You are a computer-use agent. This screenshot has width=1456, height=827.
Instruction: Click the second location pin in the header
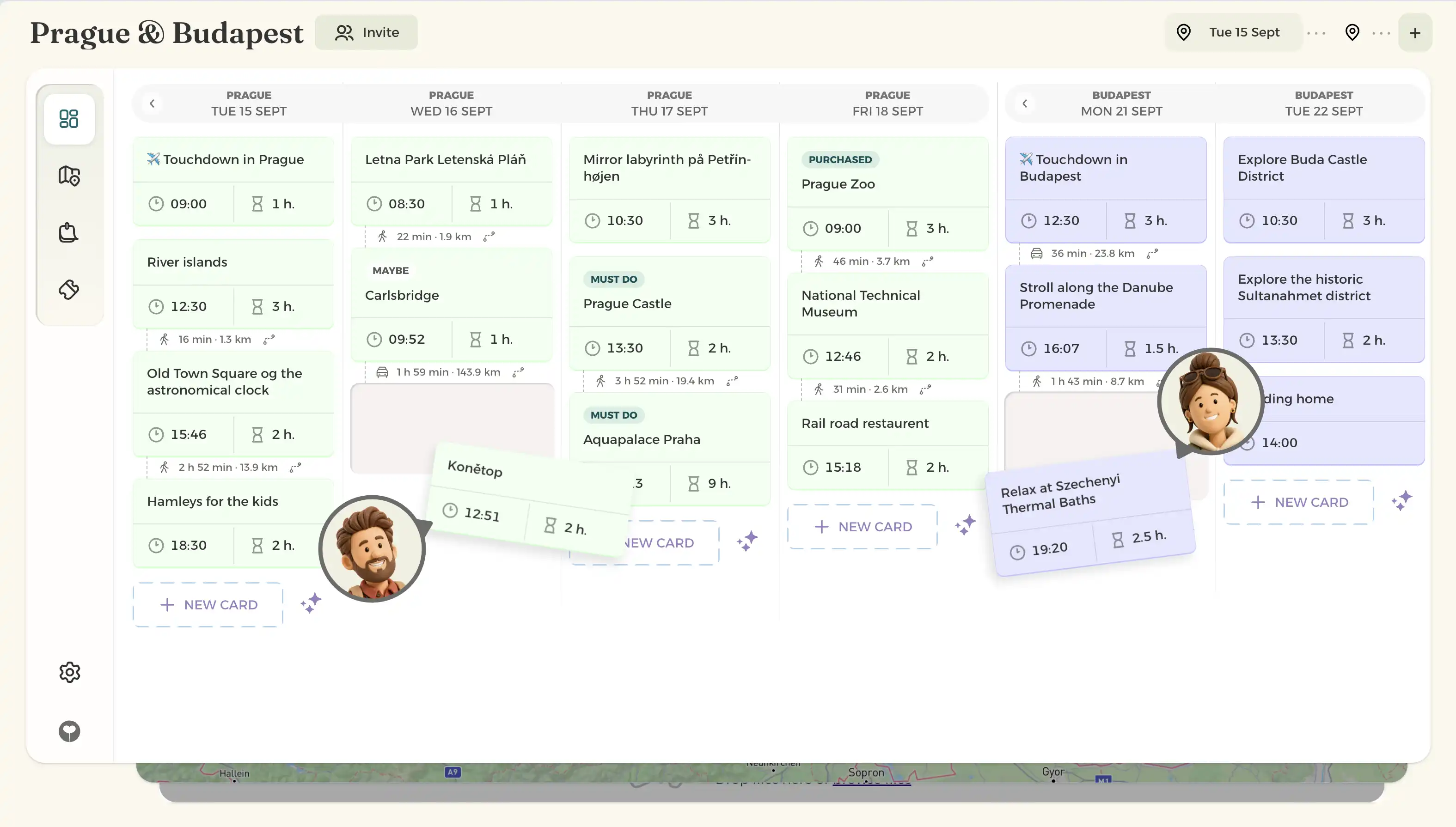(1352, 32)
